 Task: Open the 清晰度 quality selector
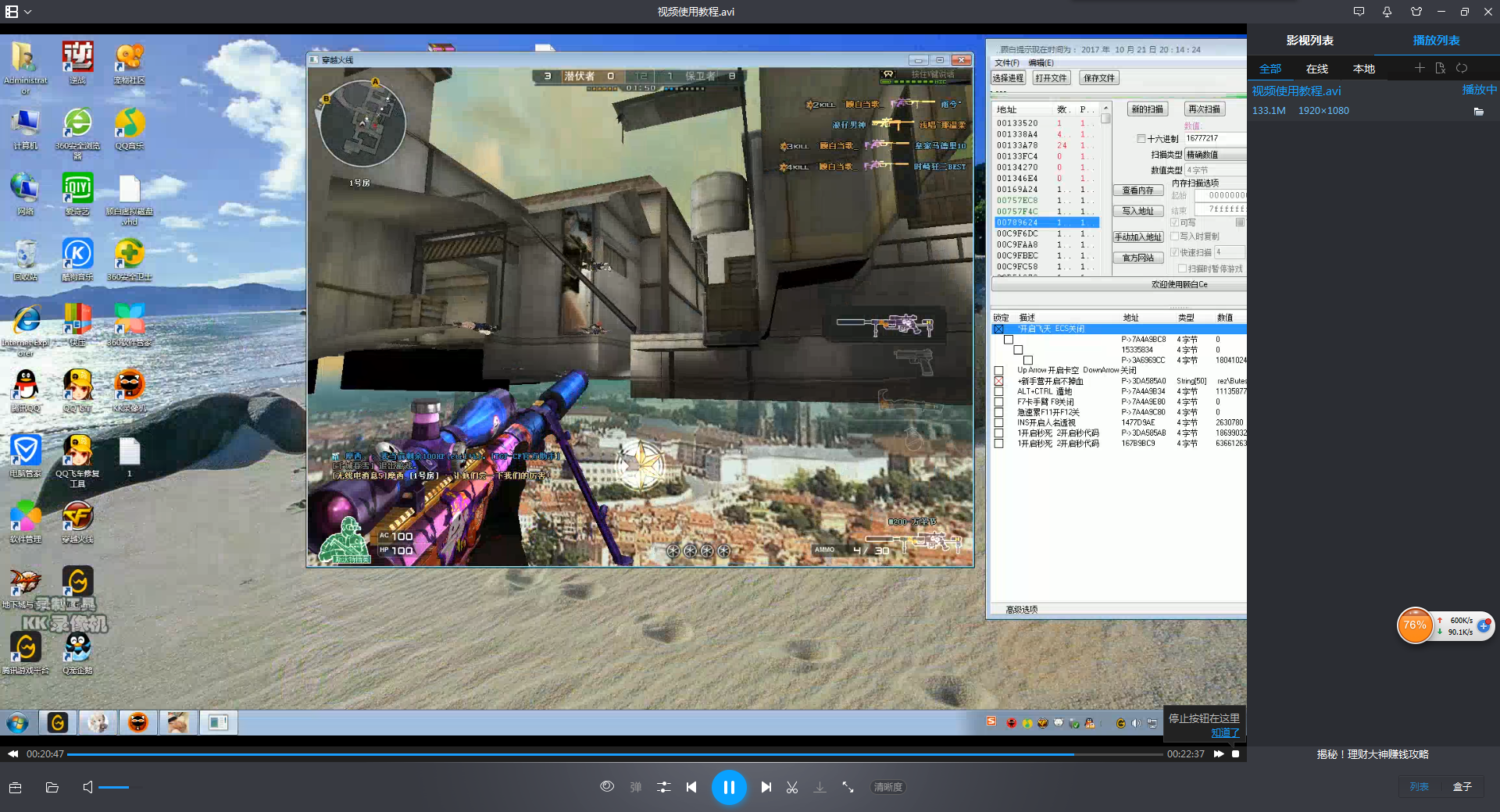click(887, 787)
